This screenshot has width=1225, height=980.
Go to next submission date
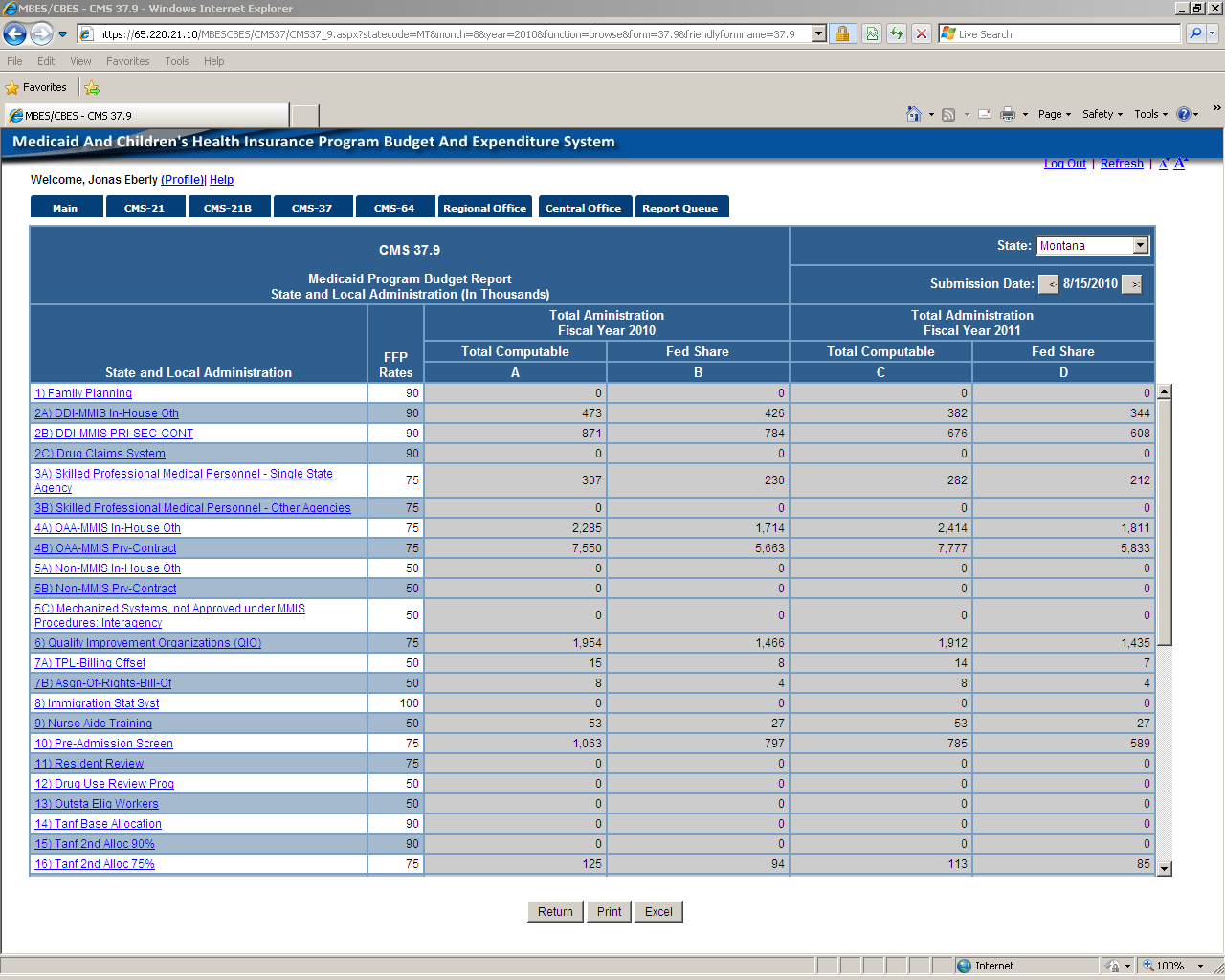(x=1132, y=284)
